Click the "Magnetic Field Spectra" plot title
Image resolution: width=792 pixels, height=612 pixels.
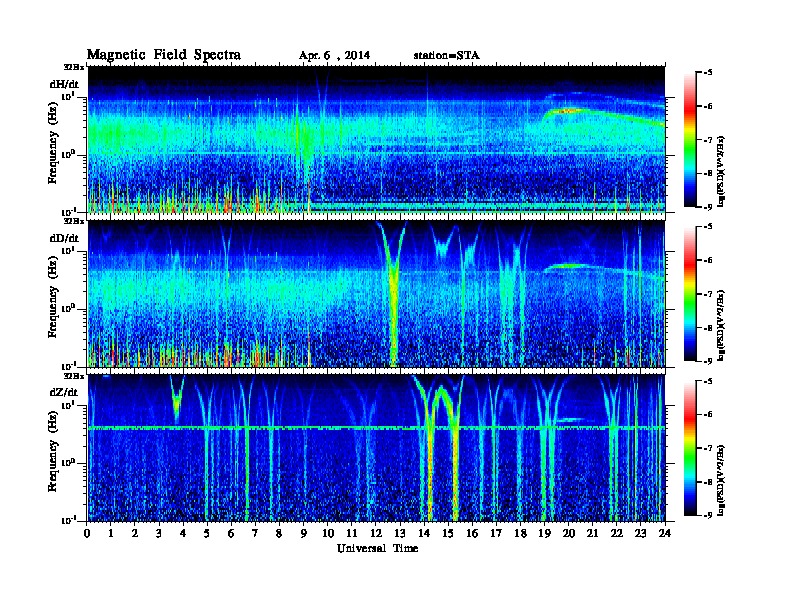[164, 55]
